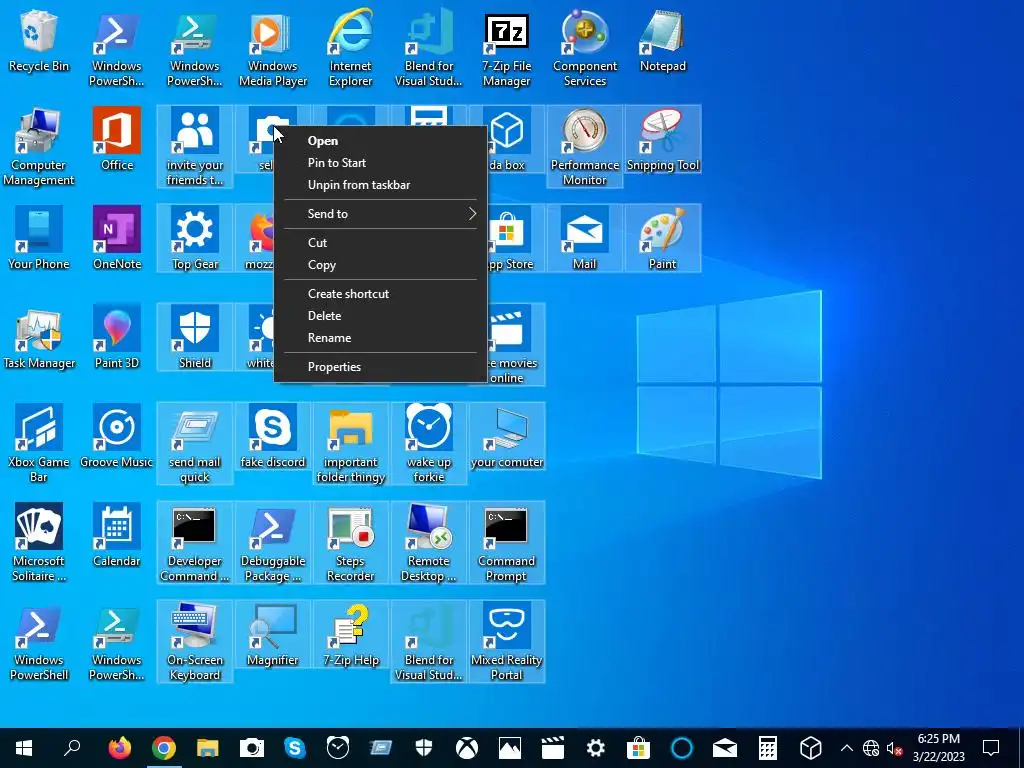Viewport: 1024px width, 768px height.
Task: Choose Rename from the context menu
Action: 381,338
